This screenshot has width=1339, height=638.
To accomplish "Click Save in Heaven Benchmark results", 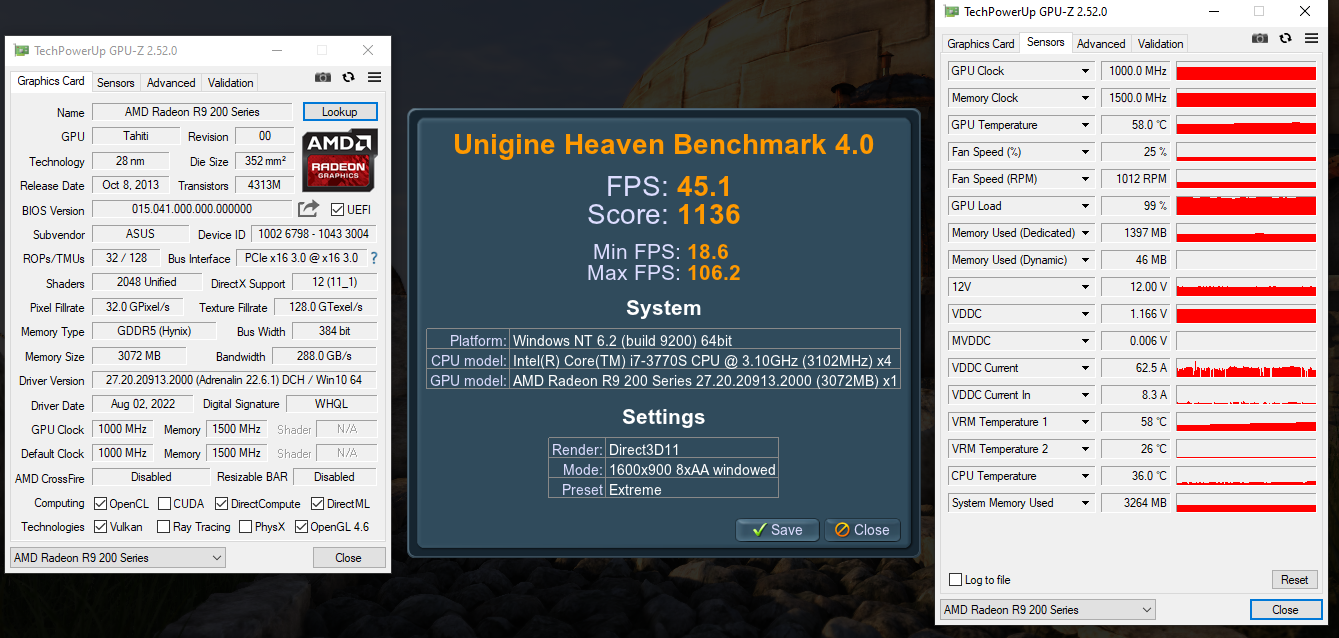I will pos(777,530).
